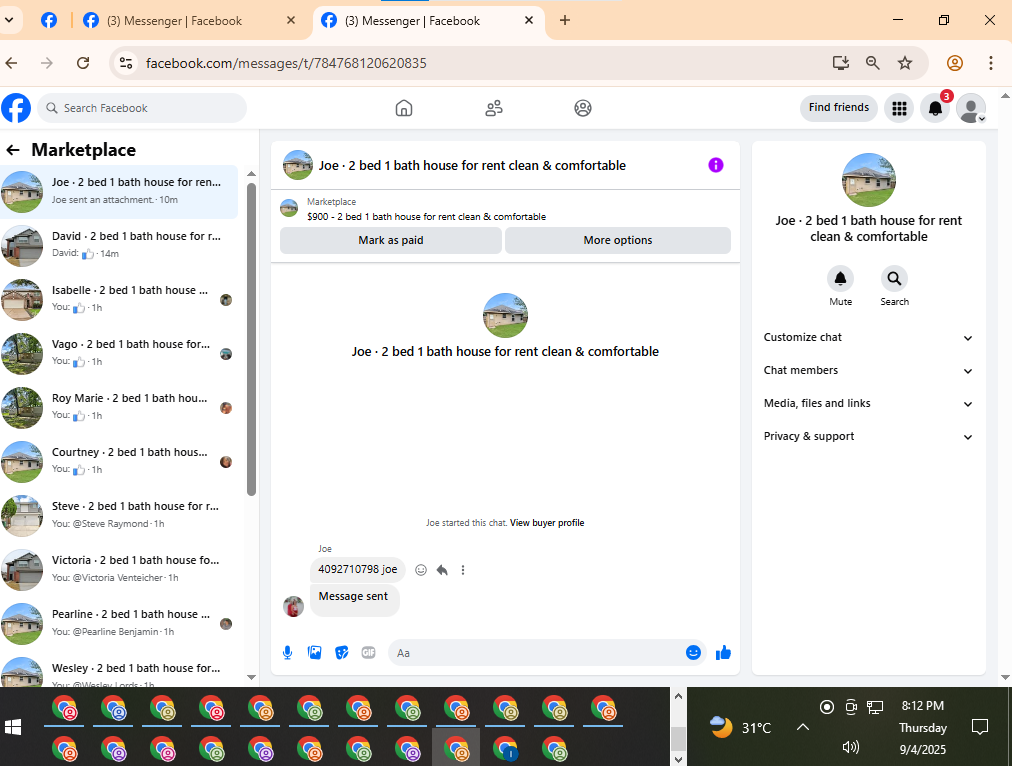Expand Customize chat section
1012x766 pixels.
tap(868, 338)
